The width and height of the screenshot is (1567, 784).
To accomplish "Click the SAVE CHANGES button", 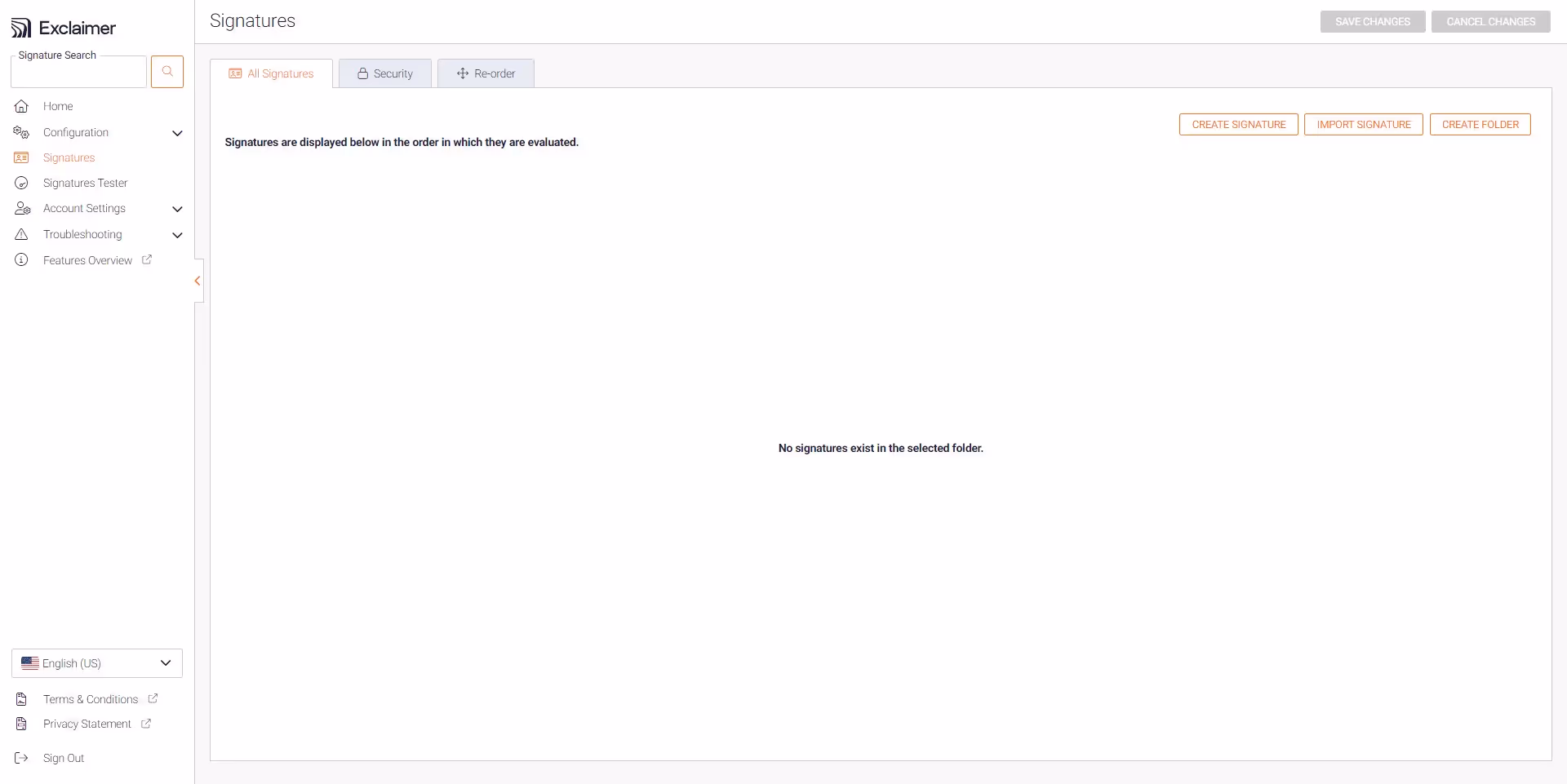I will (1373, 21).
